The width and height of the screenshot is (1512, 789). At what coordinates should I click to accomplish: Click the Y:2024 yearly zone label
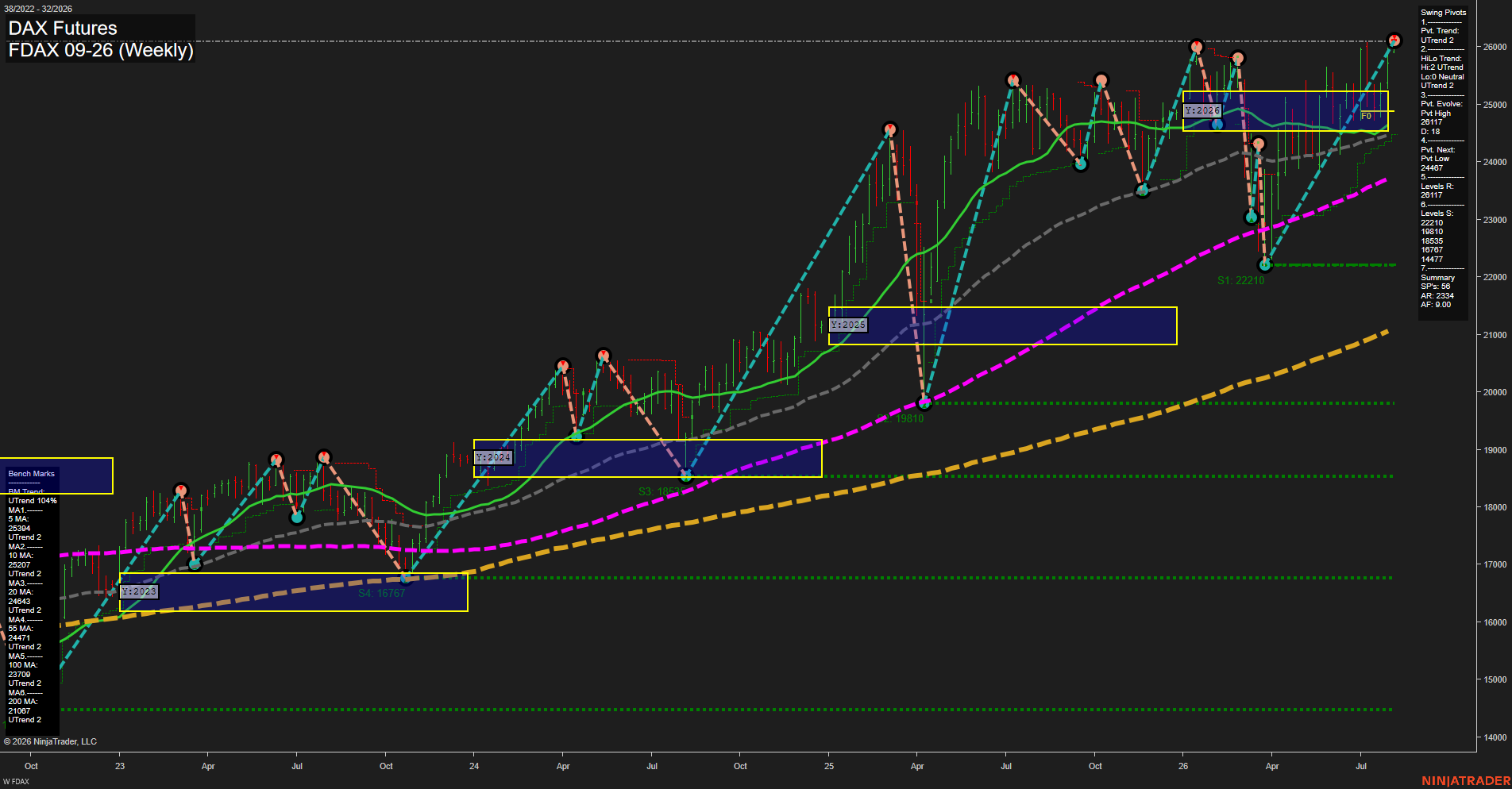pyautogui.click(x=493, y=457)
